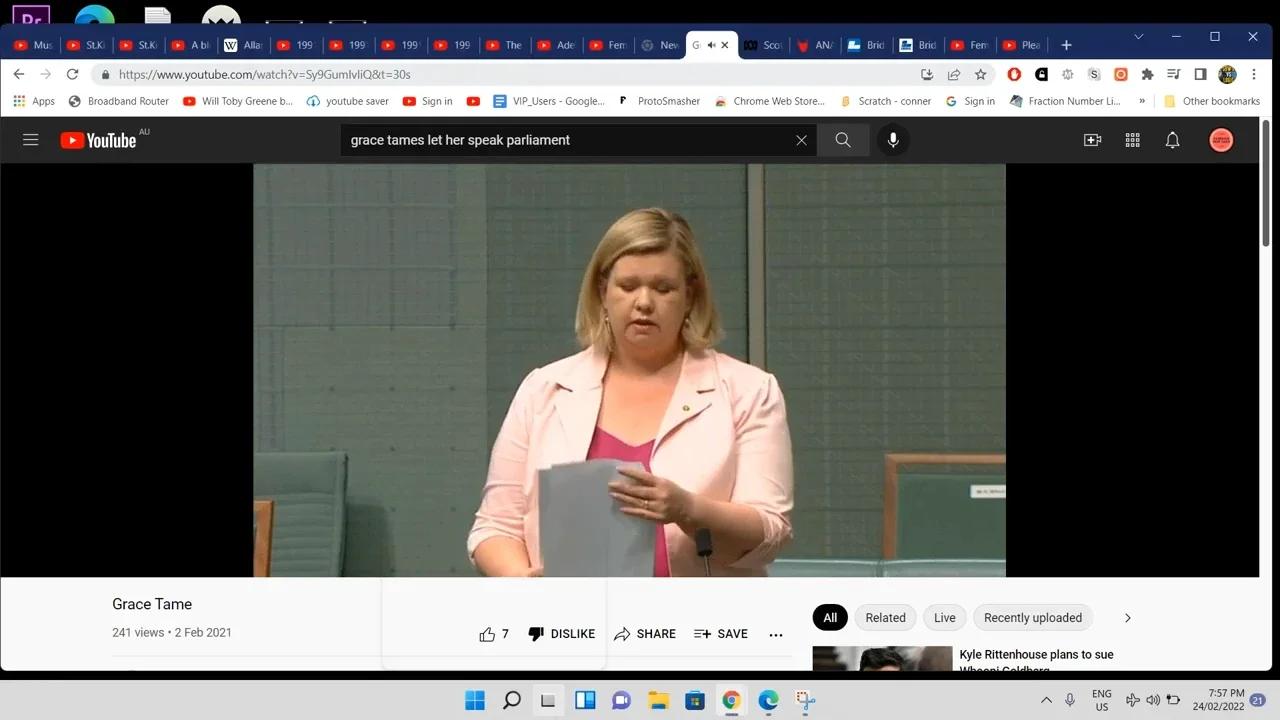Expand the taskbar hidden icons chevron
Image resolution: width=1280 pixels, height=720 pixels.
click(1046, 700)
